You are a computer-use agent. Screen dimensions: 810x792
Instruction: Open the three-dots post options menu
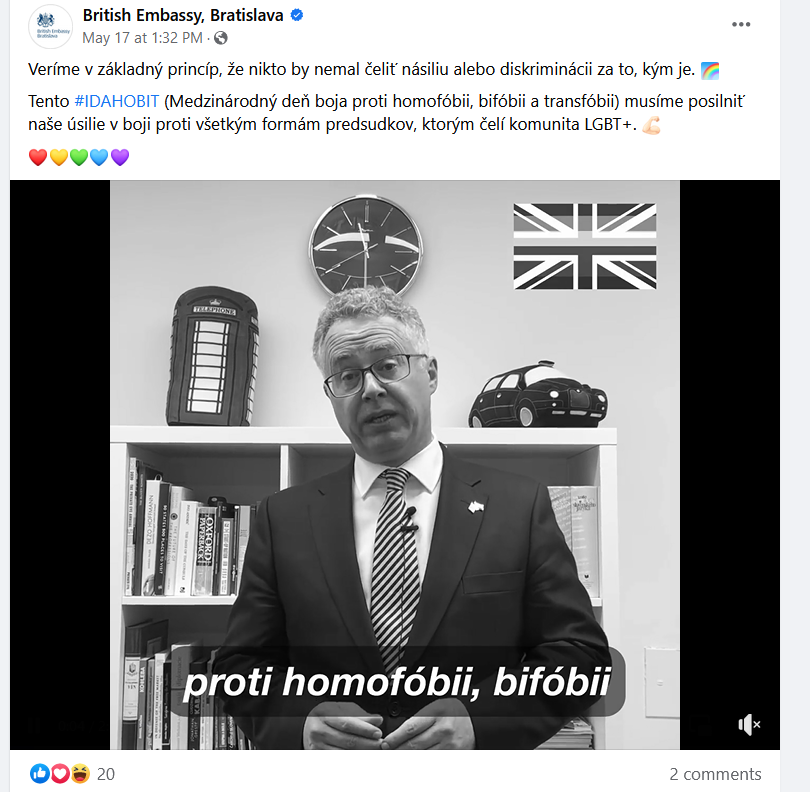(x=741, y=24)
